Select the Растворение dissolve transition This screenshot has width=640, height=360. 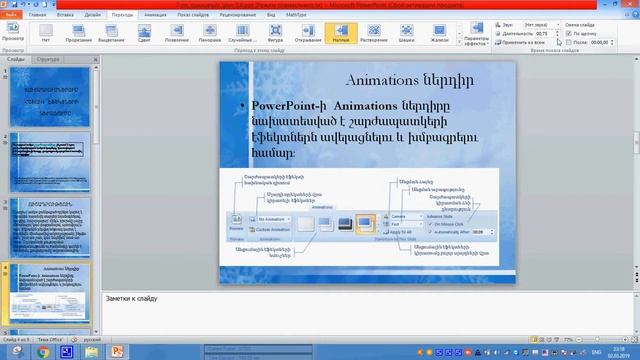[374, 33]
